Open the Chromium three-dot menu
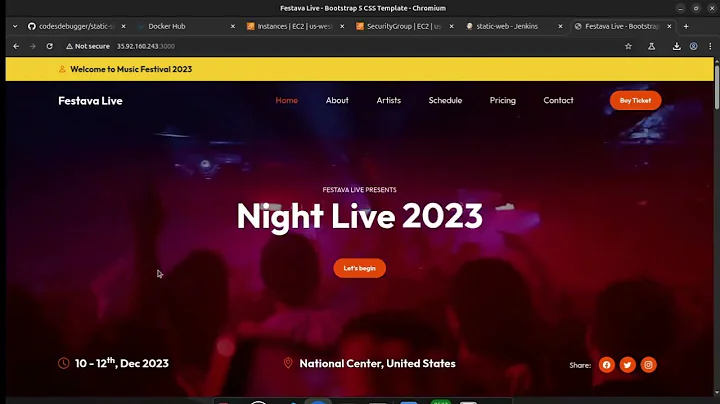Image resolution: width=720 pixels, height=404 pixels. pos(710,46)
